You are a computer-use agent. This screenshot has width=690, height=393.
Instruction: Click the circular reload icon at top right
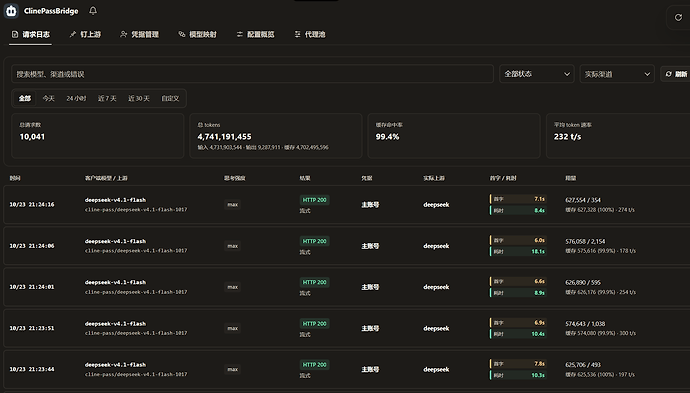tap(678, 18)
